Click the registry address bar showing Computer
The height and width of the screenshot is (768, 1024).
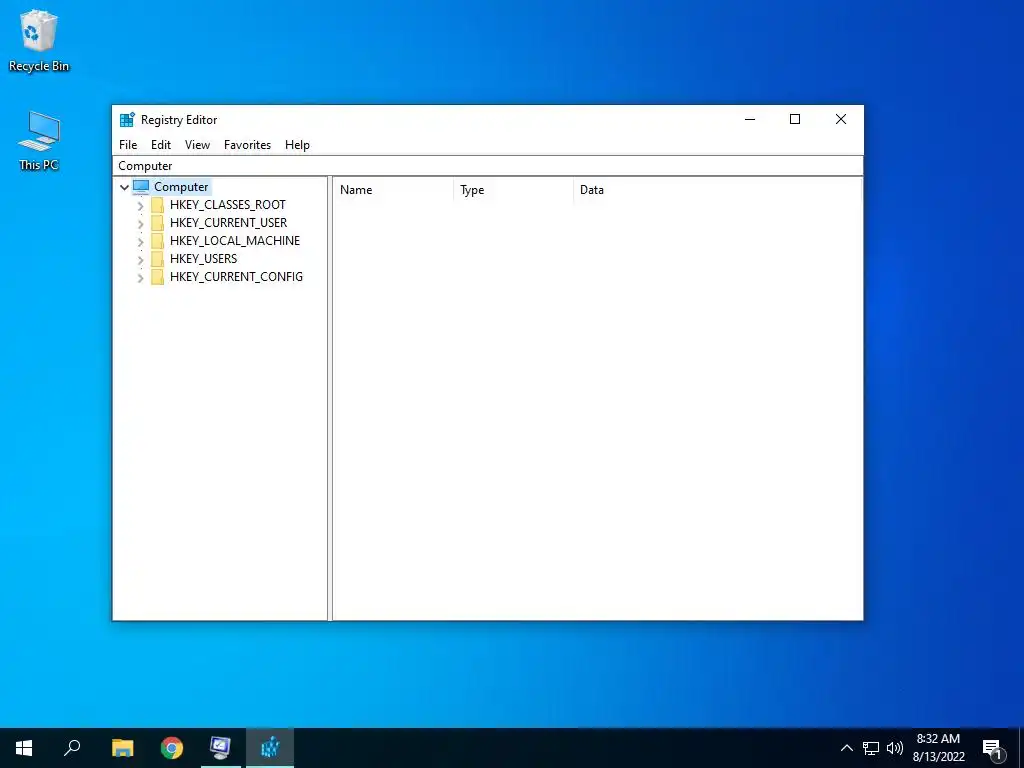tap(488, 166)
